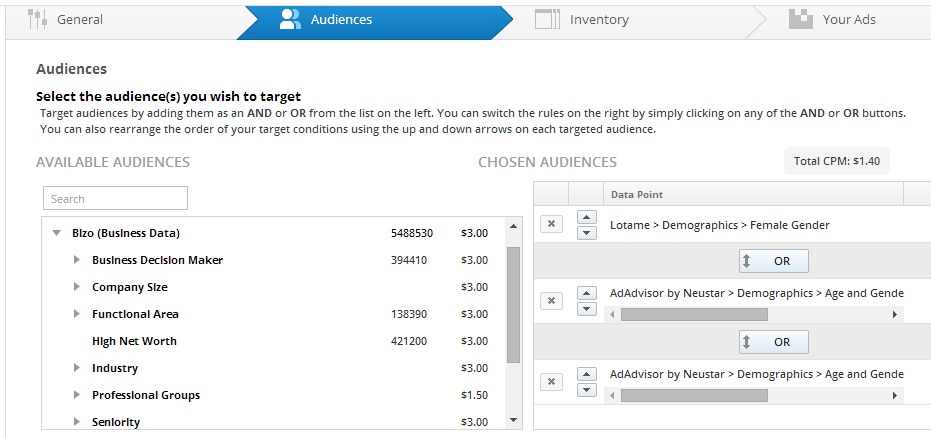Viewport: 931px width, 438px height.
Task: Go to the Inventory step tab
Action: click(x=598, y=19)
